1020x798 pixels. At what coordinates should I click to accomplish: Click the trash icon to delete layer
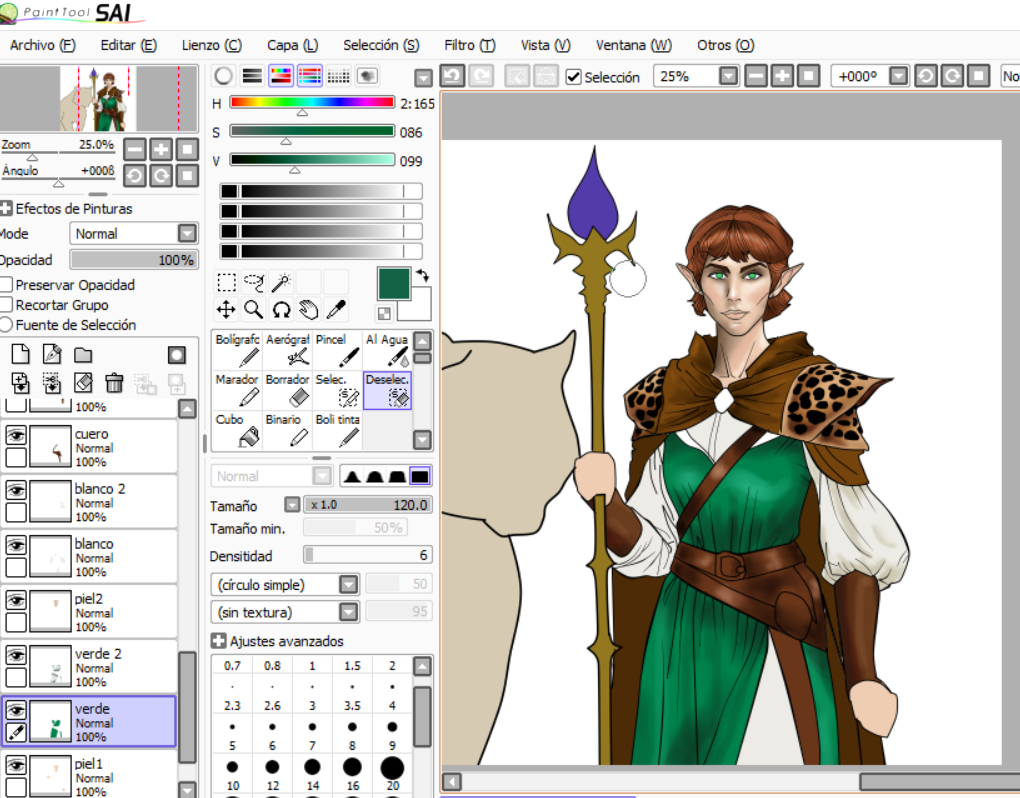point(114,382)
